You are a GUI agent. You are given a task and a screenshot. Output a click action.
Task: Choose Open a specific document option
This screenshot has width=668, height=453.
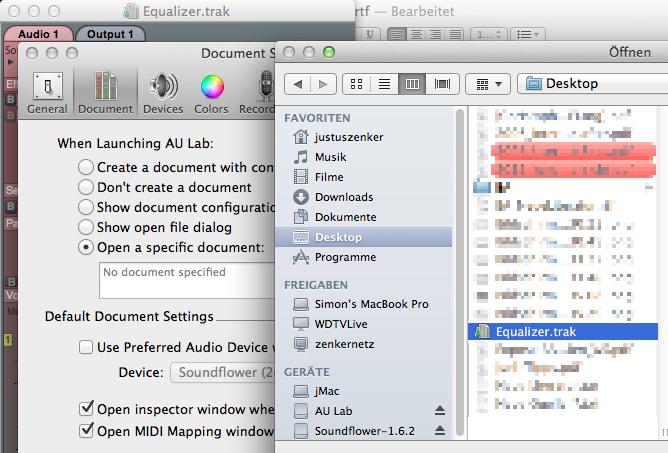coord(86,247)
